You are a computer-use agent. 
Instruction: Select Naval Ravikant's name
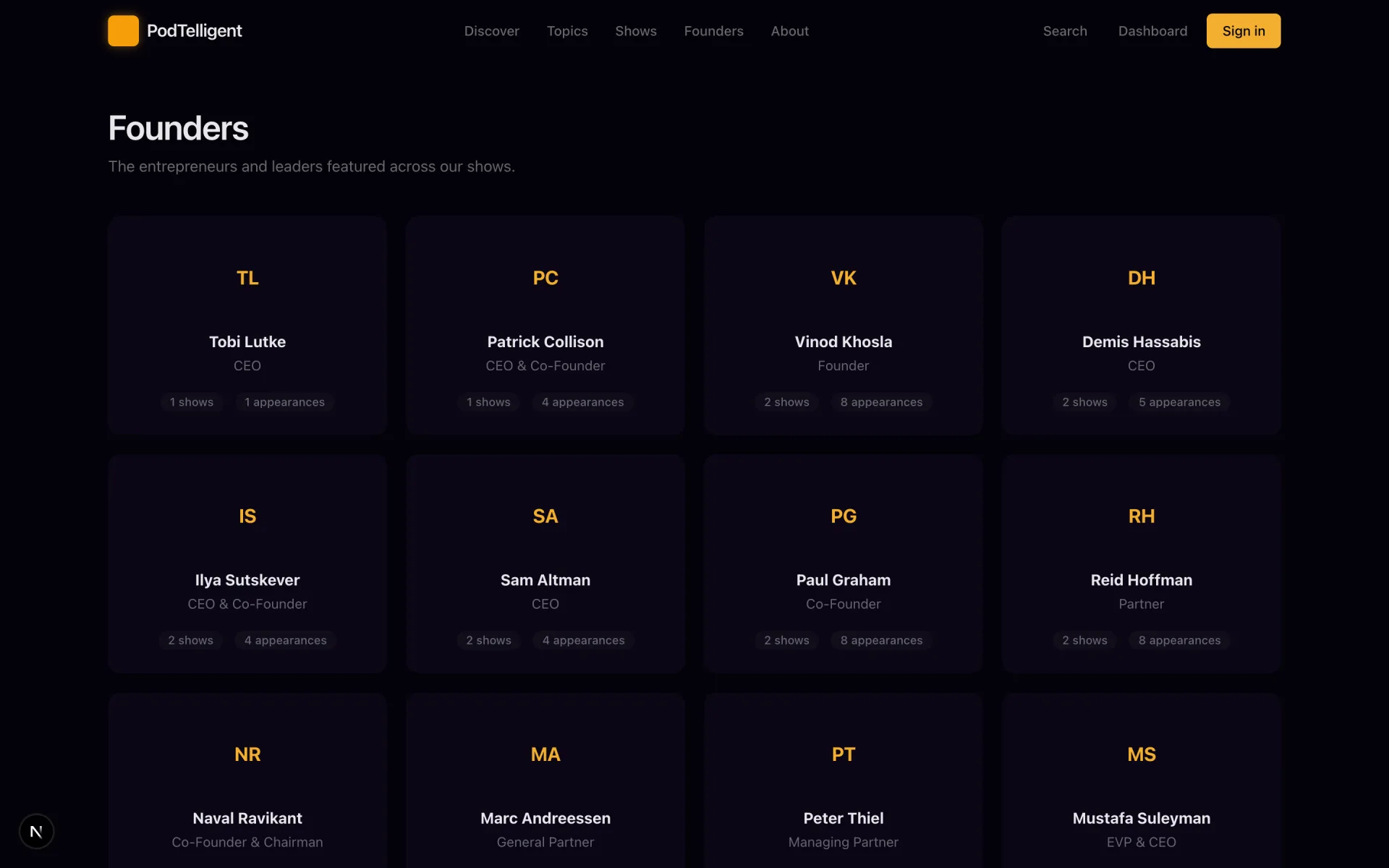[247, 818]
